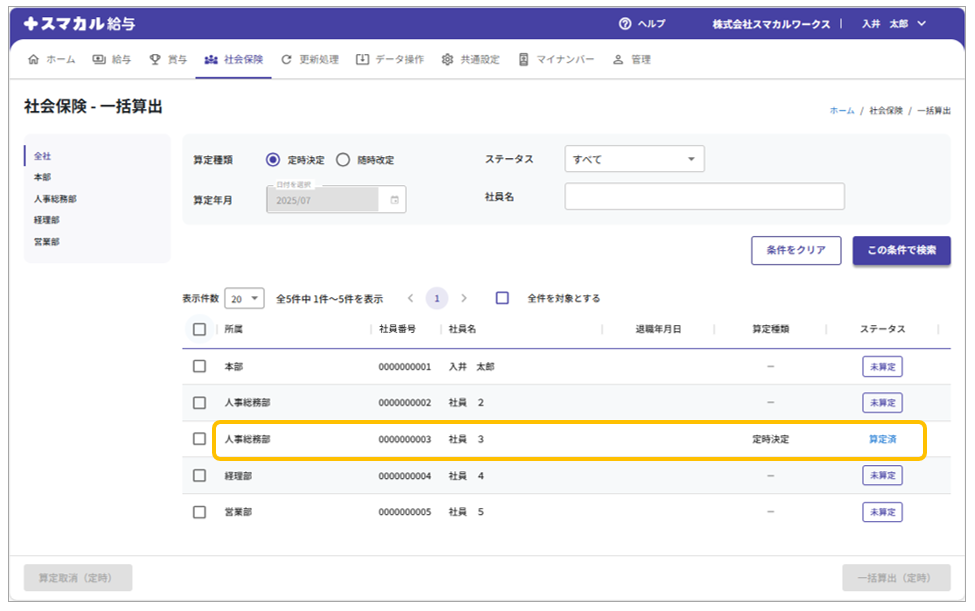Check the 全件を対象とする checkbox
The height and width of the screenshot is (611, 975).
tap(503, 298)
